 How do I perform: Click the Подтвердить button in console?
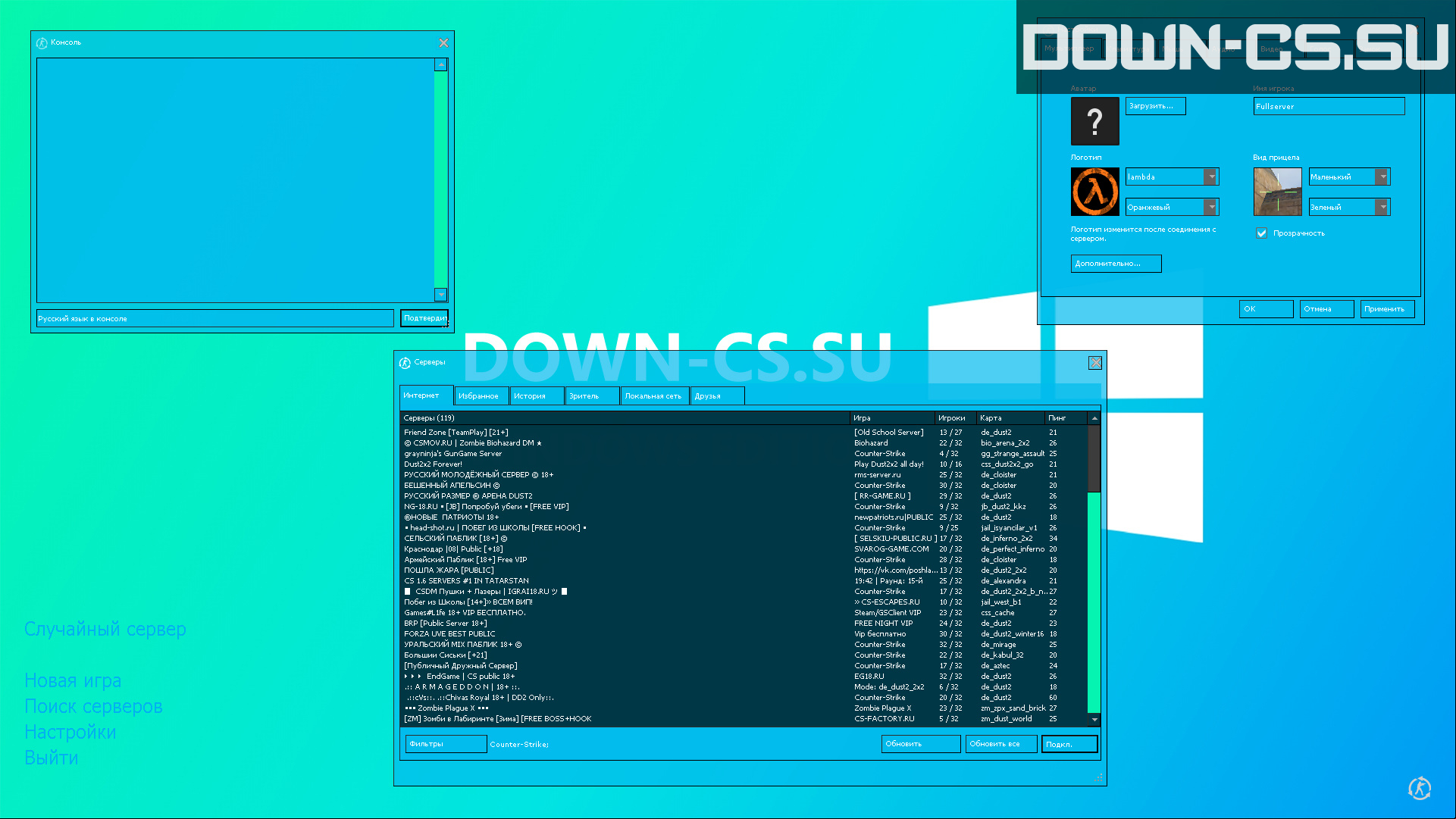coord(424,318)
